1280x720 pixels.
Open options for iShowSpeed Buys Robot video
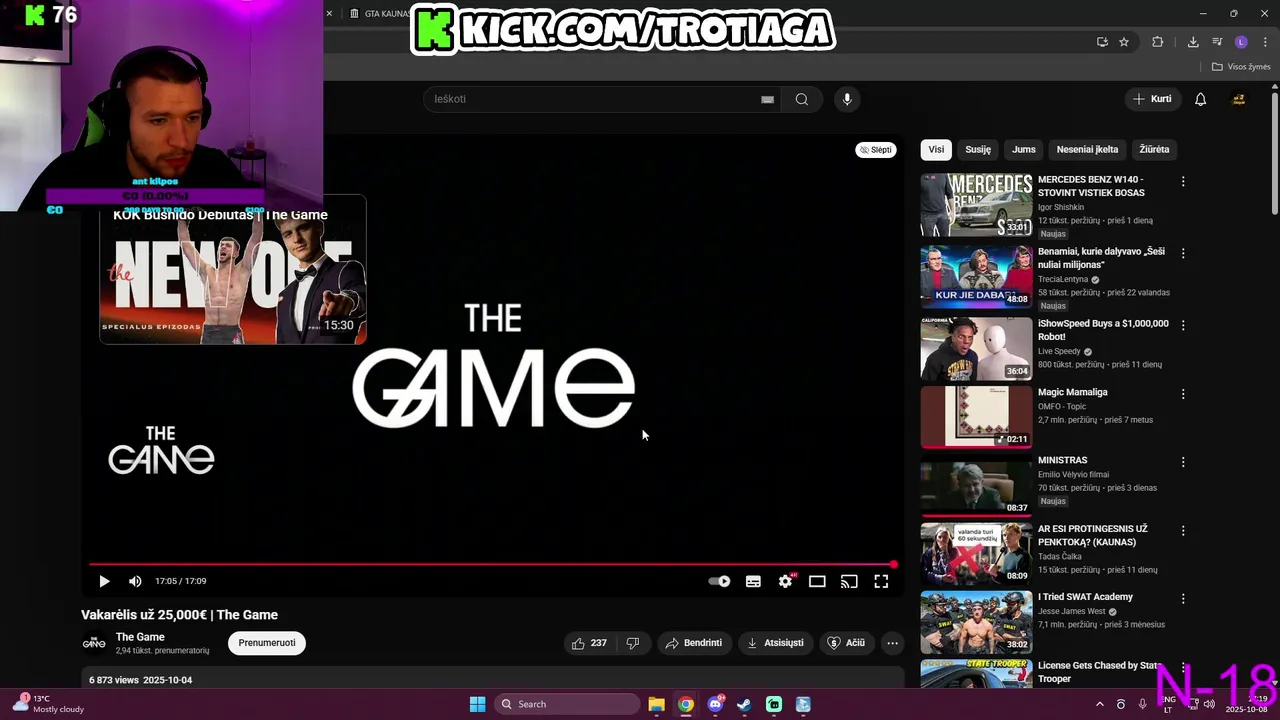coord(1183,326)
